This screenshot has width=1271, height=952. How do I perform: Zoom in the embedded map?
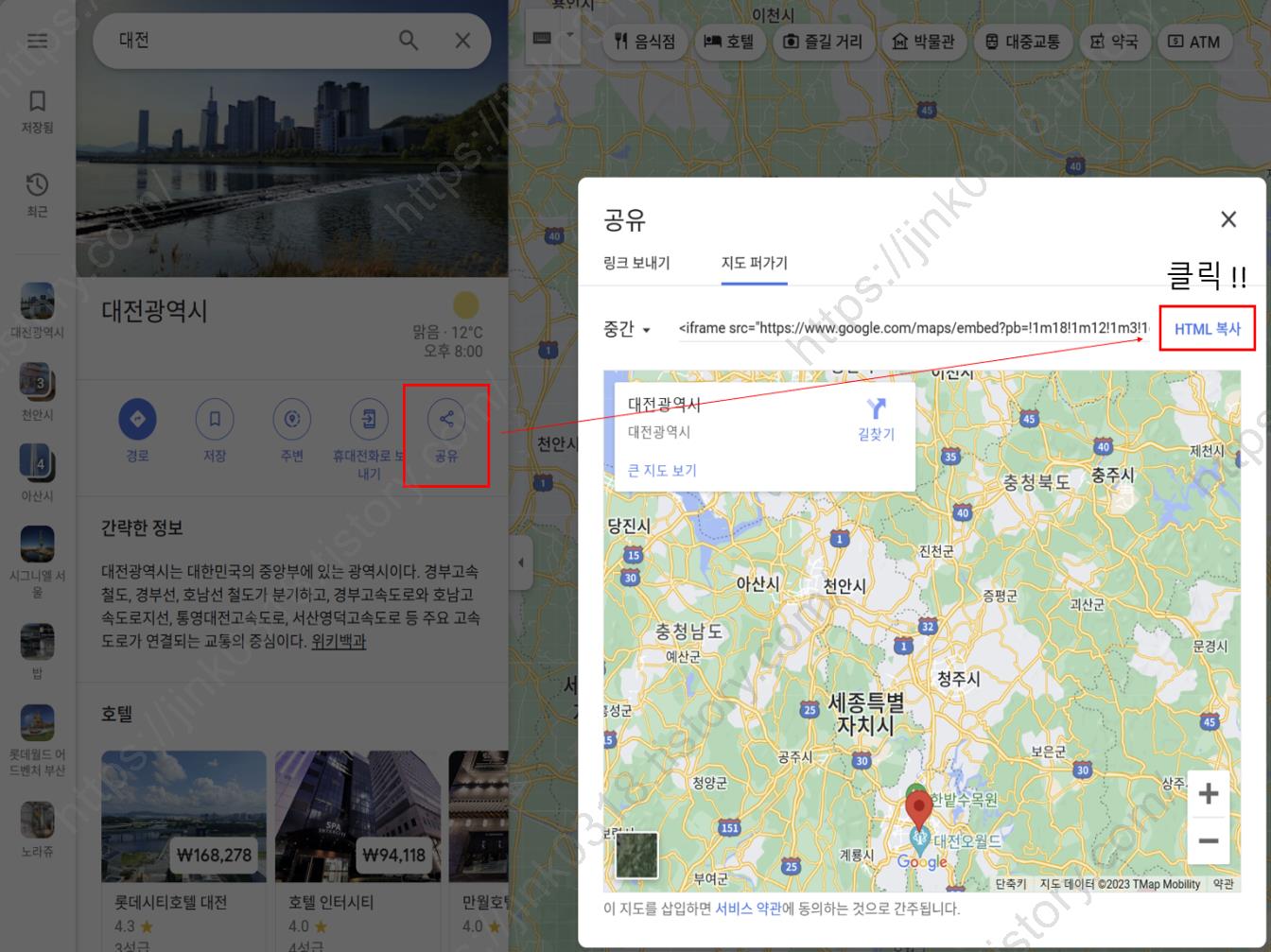point(1208,794)
